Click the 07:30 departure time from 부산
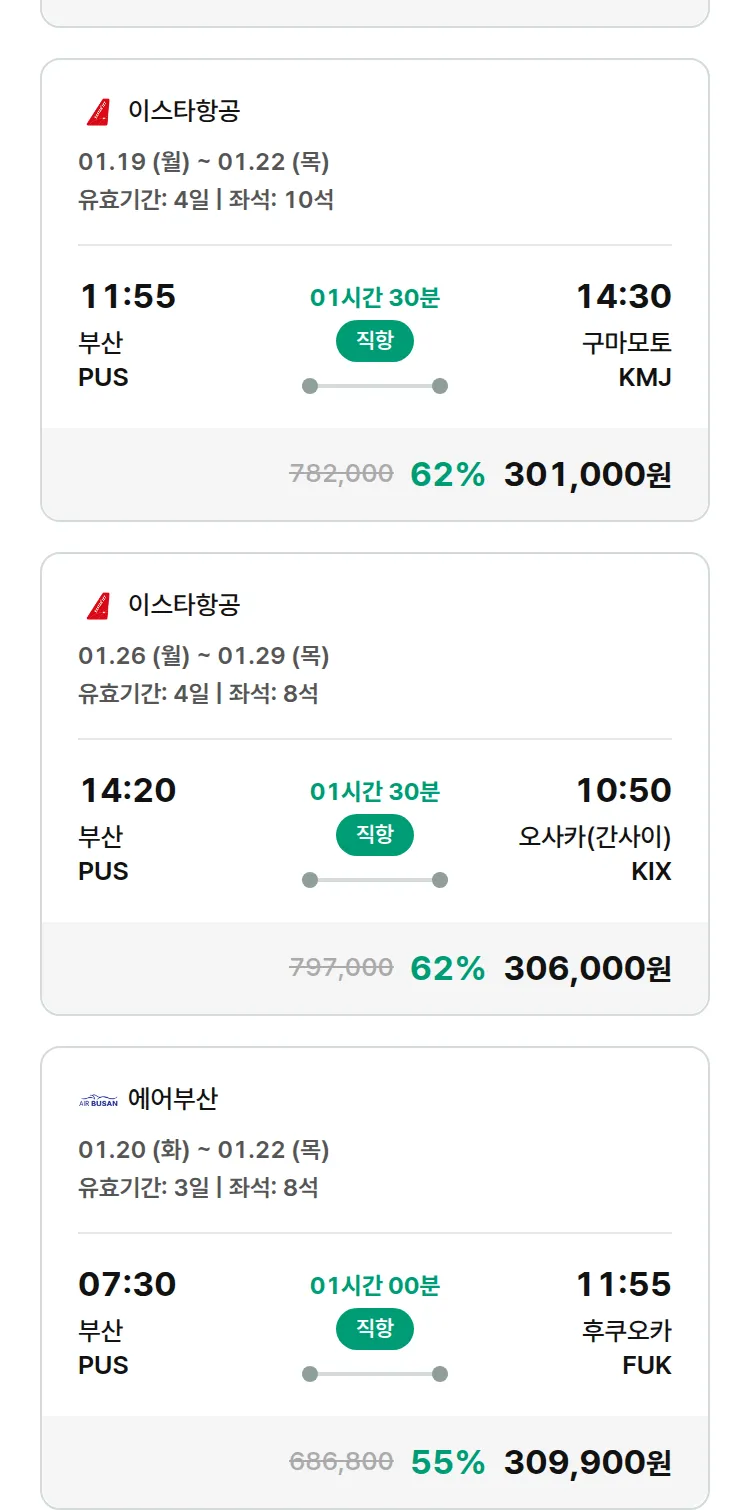This screenshot has height=1510, width=750. tap(127, 1284)
